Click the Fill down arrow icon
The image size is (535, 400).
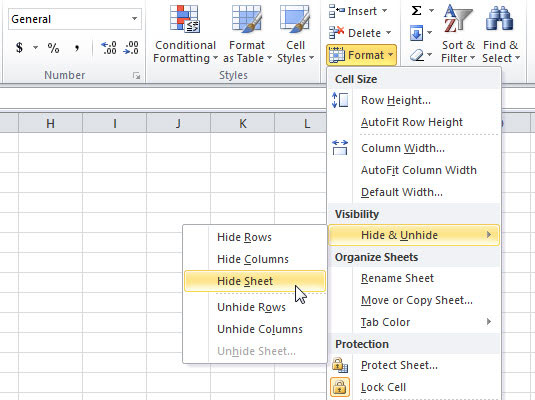pos(416,33)
